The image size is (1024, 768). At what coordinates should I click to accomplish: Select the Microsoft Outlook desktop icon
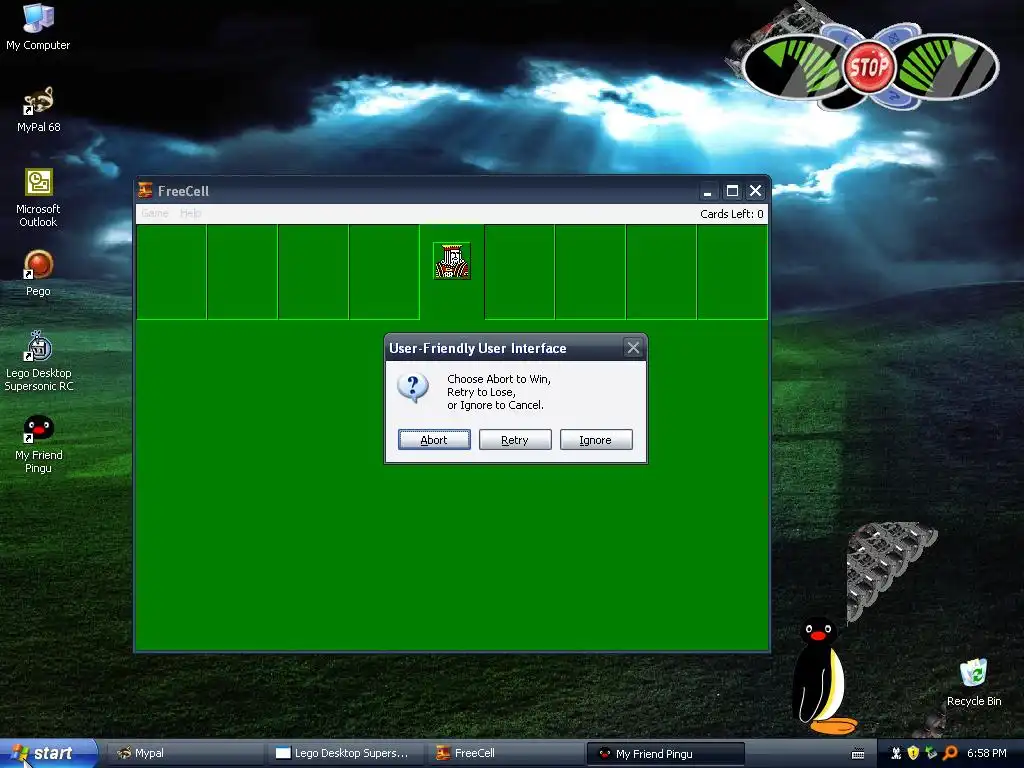coord(38,198)
